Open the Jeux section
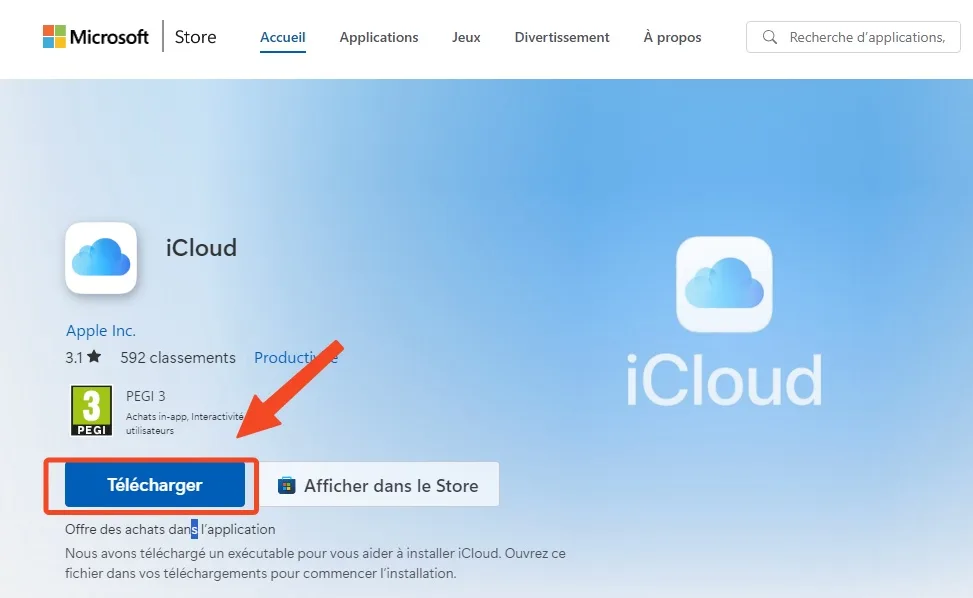This screenshot has height=598, width=973. coord(465,37)
